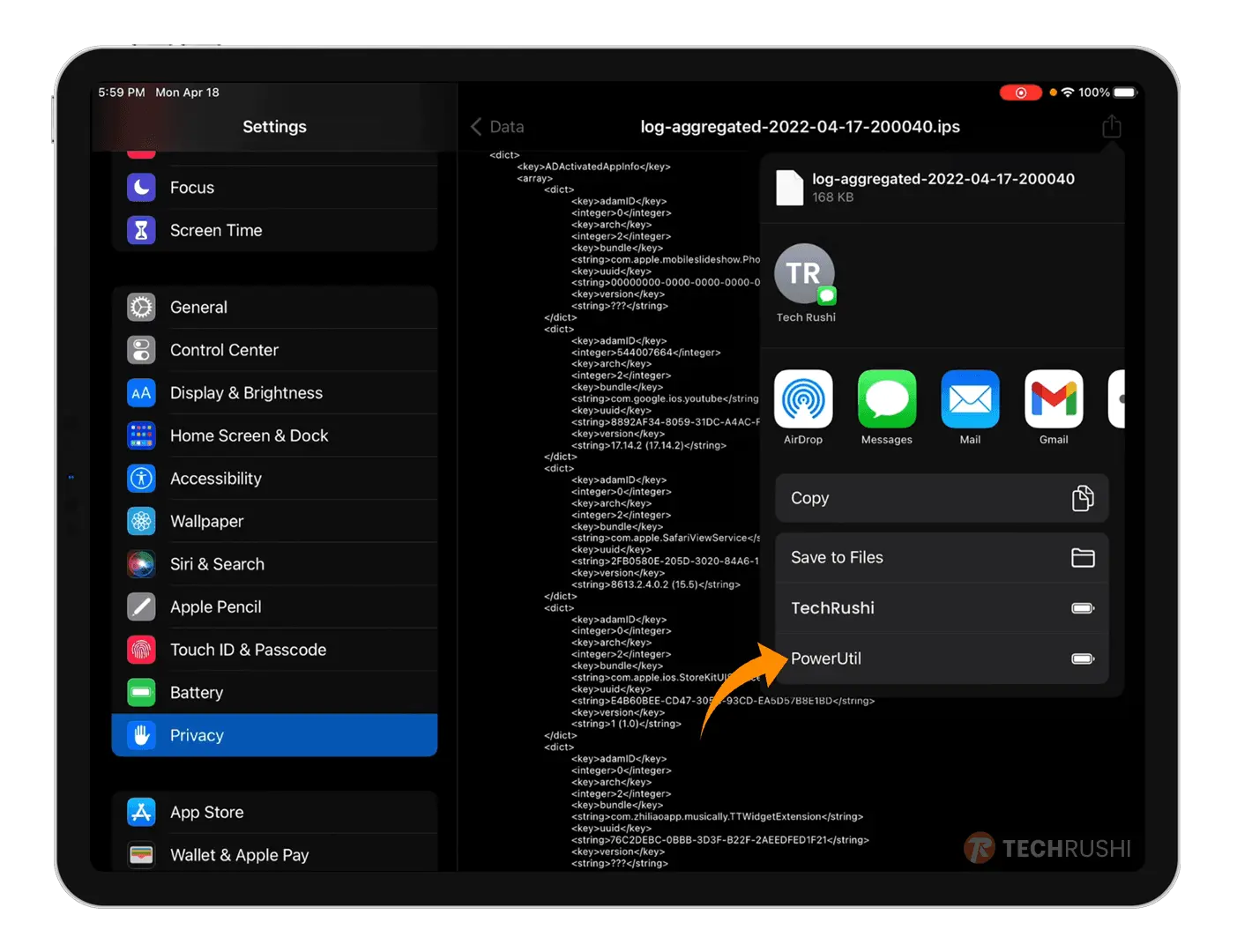Send the log file using Gmail
Viewport: 1237px width, 952px height.
[x=1053, y=399]
